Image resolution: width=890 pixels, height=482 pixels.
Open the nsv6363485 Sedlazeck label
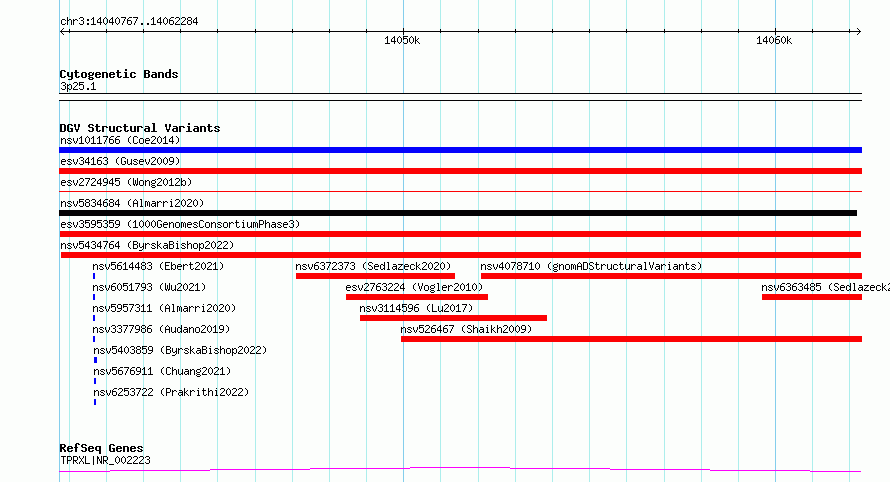pyautogui.click(x=825, y=287)
